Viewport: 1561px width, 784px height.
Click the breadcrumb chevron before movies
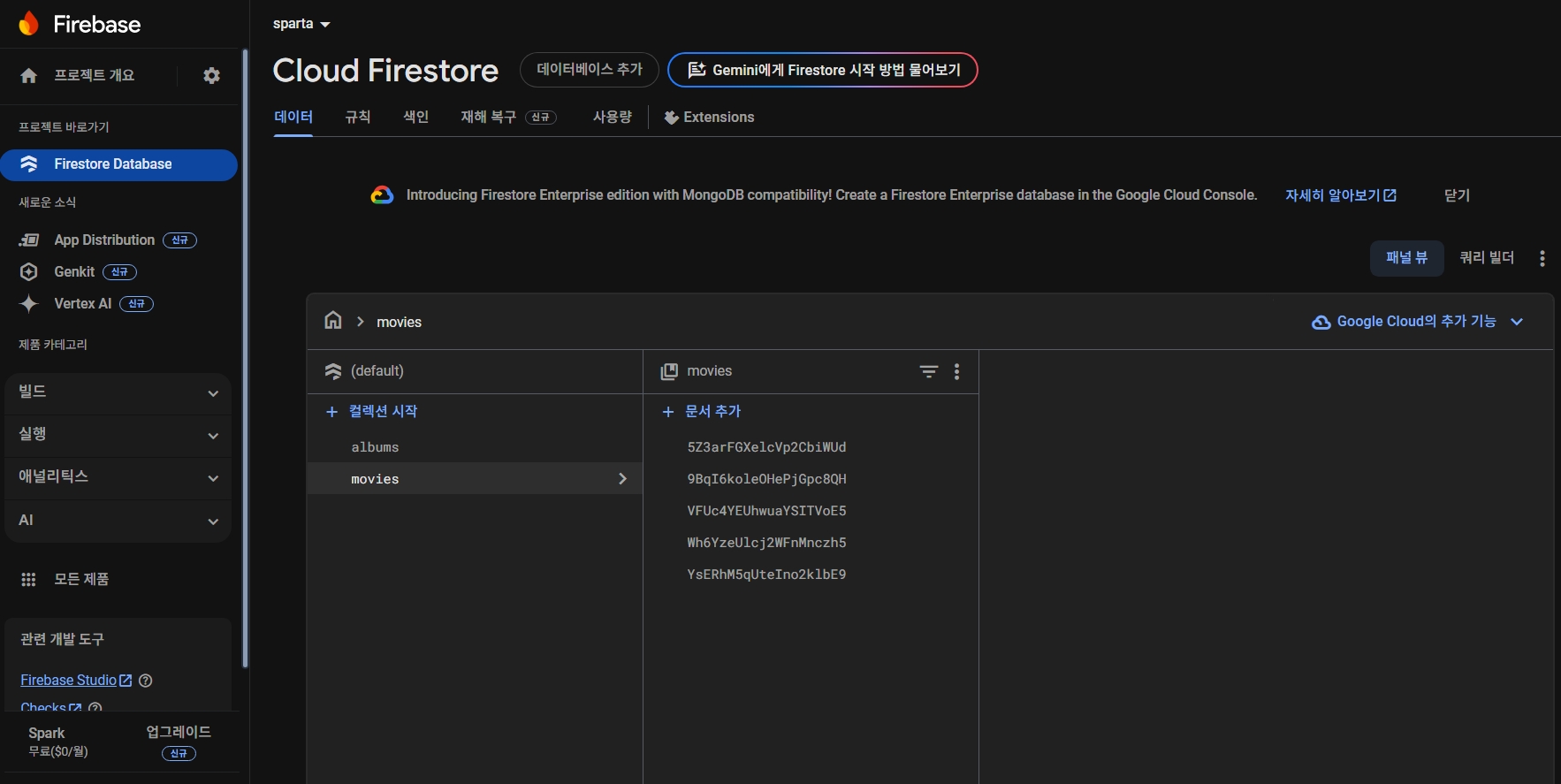coord(361,322)
